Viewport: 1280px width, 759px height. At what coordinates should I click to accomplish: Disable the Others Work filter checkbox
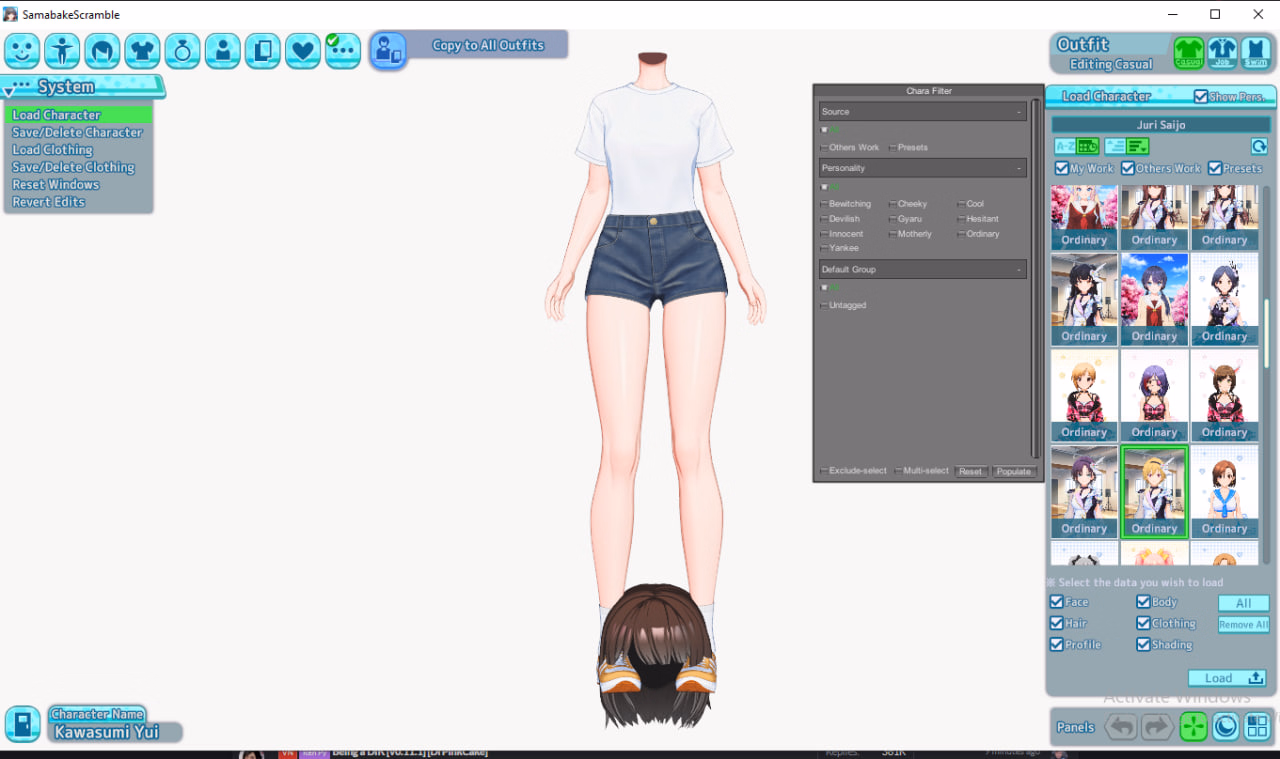tap(1128, 169)
